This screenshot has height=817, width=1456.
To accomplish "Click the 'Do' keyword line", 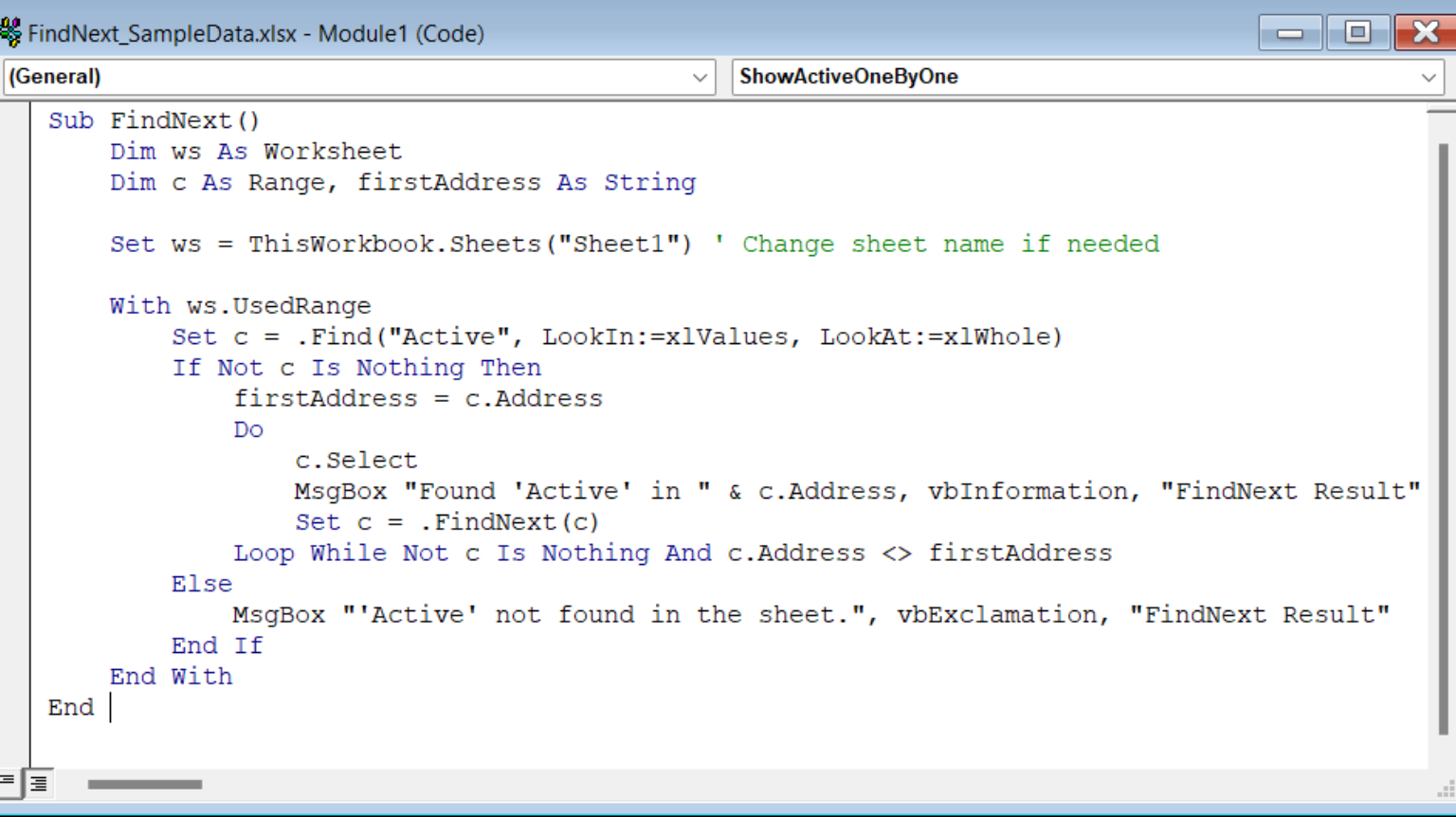I will tap(248, 429).
